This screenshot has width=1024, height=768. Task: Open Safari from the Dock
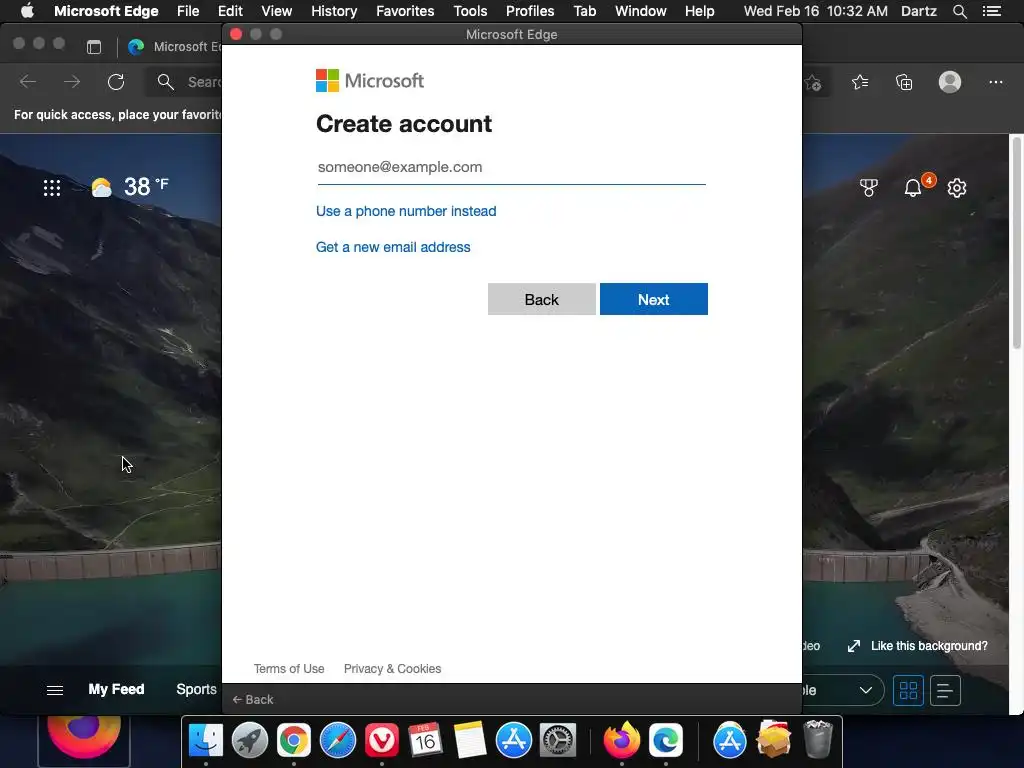click(x=338, y=740)
